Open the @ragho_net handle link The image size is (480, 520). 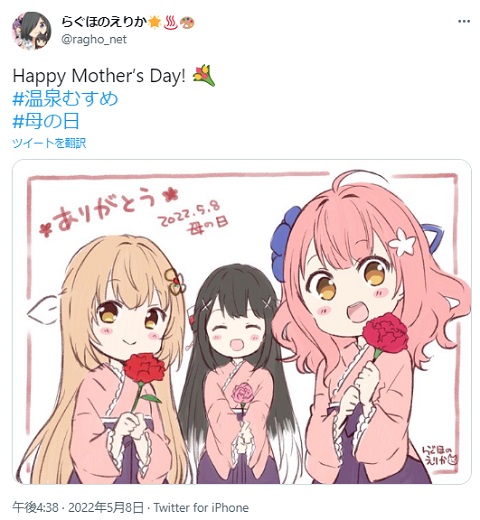(x=94, y=39)
